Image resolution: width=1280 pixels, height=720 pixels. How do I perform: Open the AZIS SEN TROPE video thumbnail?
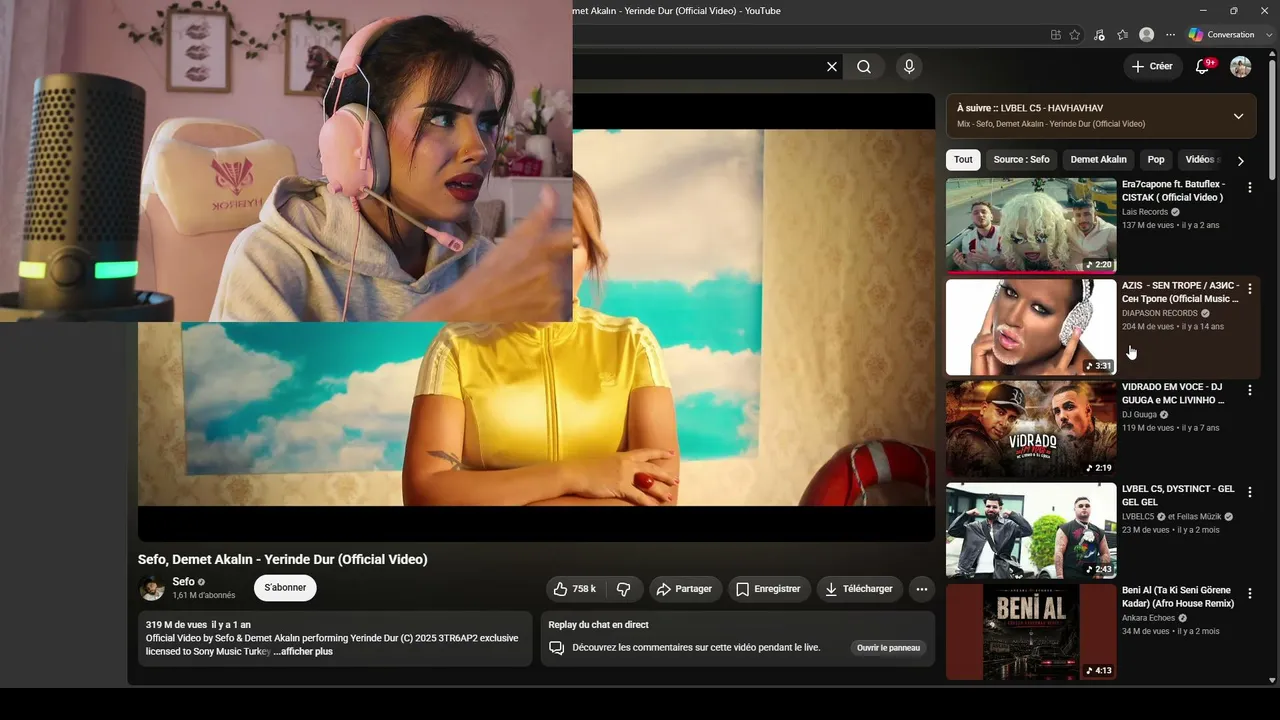(x=1031, y=327)
